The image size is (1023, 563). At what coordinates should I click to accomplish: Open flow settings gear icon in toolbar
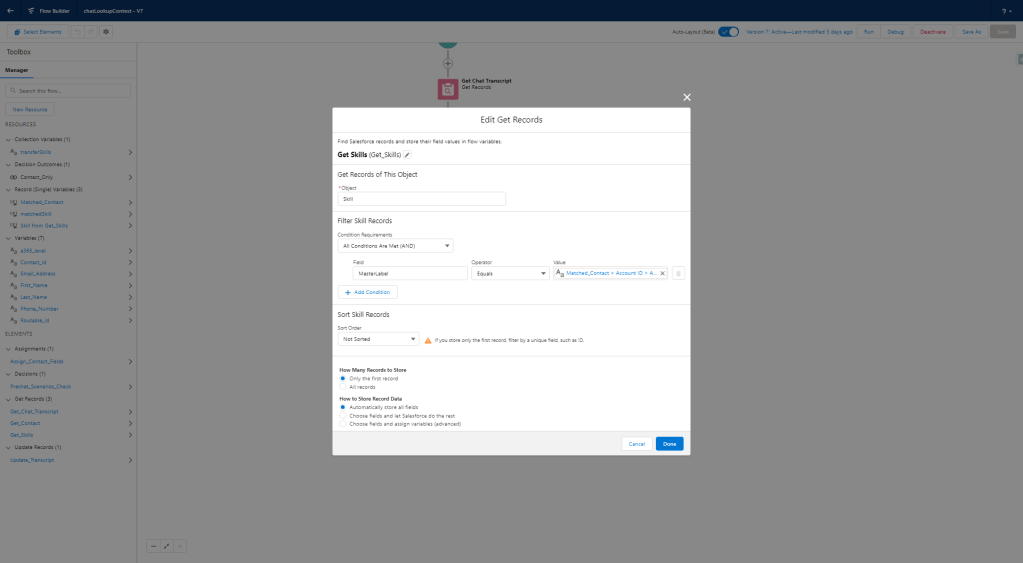106,32
